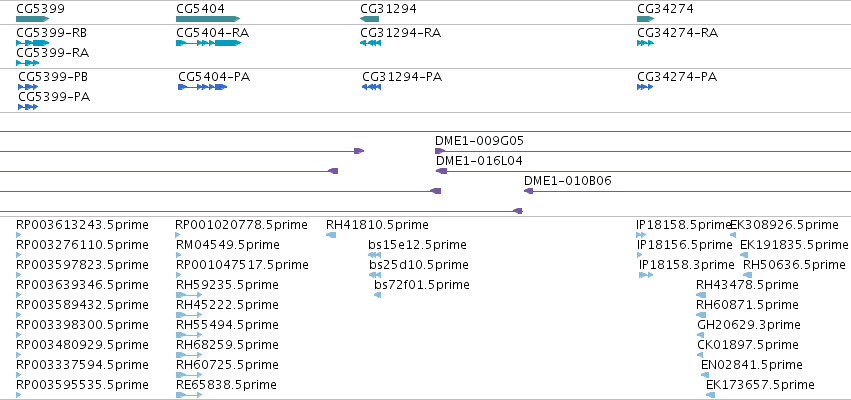Click the CG5399 gene arrow glyph
Screen dimensions: 851x400
33,19
